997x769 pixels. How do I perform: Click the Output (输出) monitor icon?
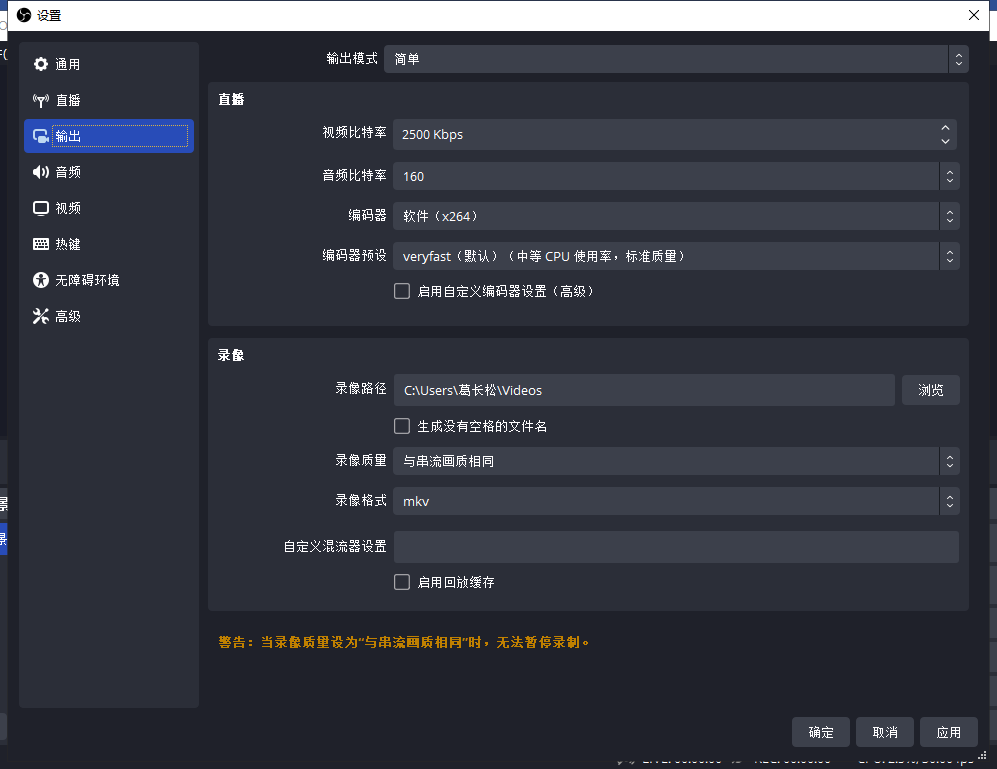tap(41, 136)
